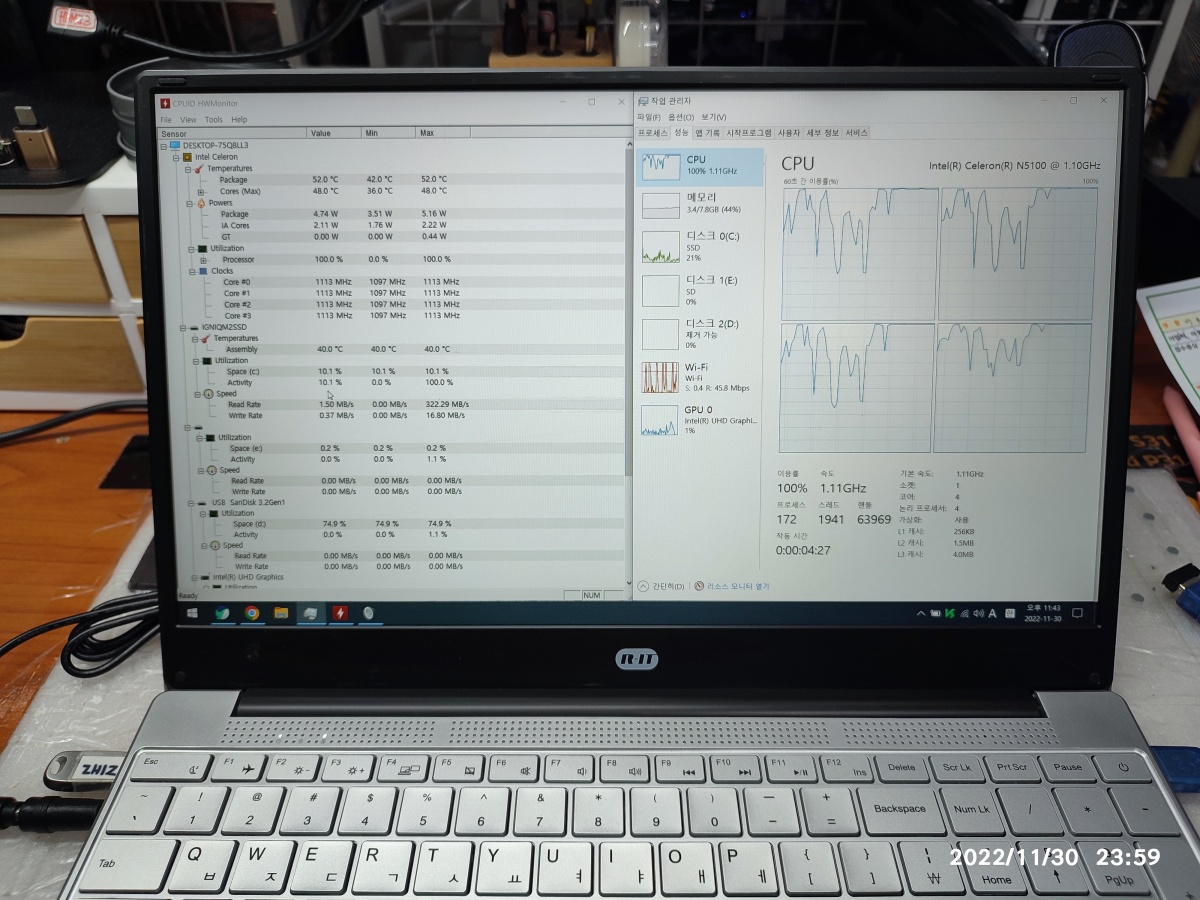Open the 파일(F) menu in Task Manager
1200x900 pixels.
[649, 117]
